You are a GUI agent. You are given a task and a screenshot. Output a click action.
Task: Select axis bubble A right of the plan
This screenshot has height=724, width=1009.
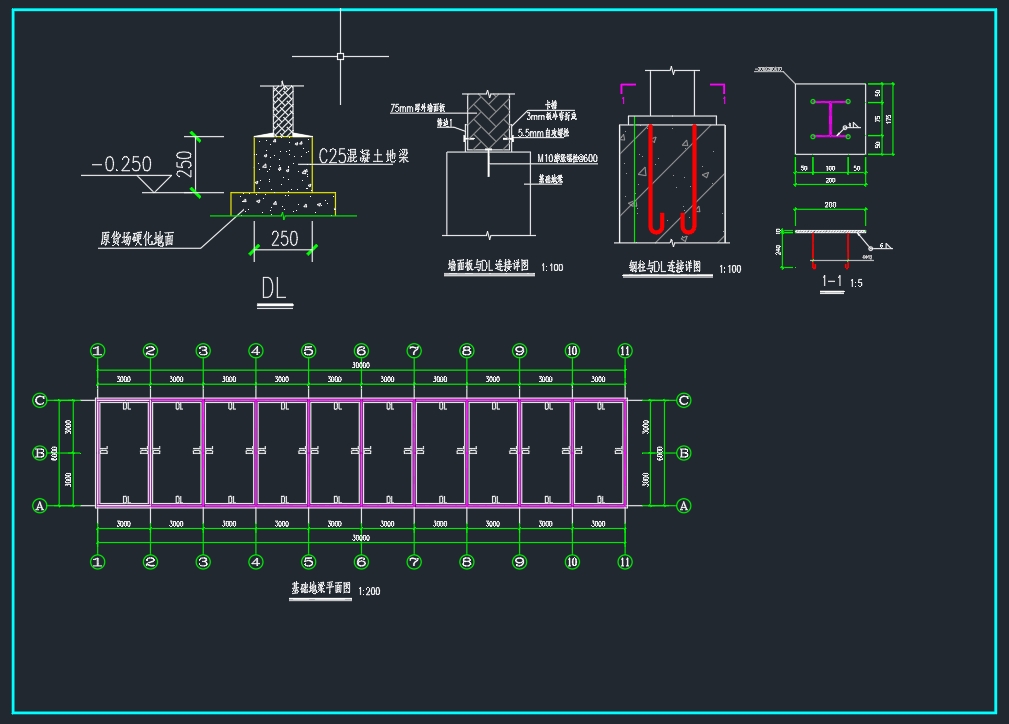coord(684,506)
